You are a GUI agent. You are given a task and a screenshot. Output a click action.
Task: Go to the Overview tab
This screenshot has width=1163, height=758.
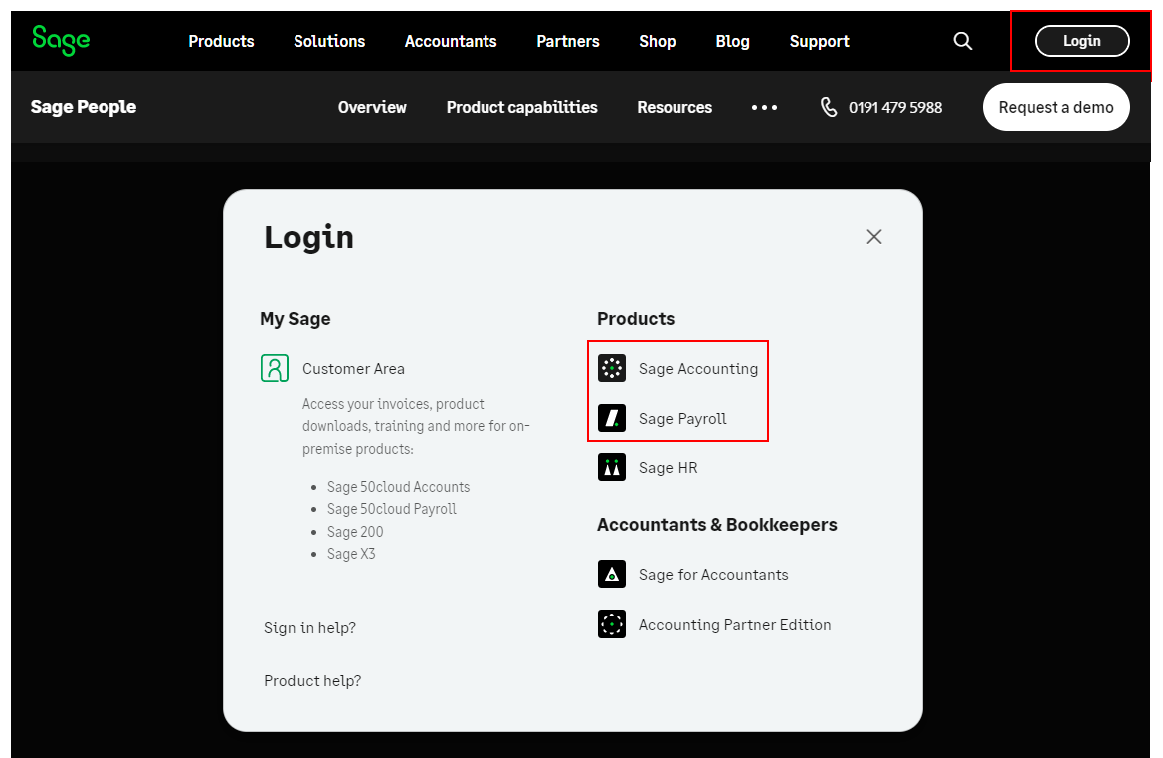click(372, 107)
